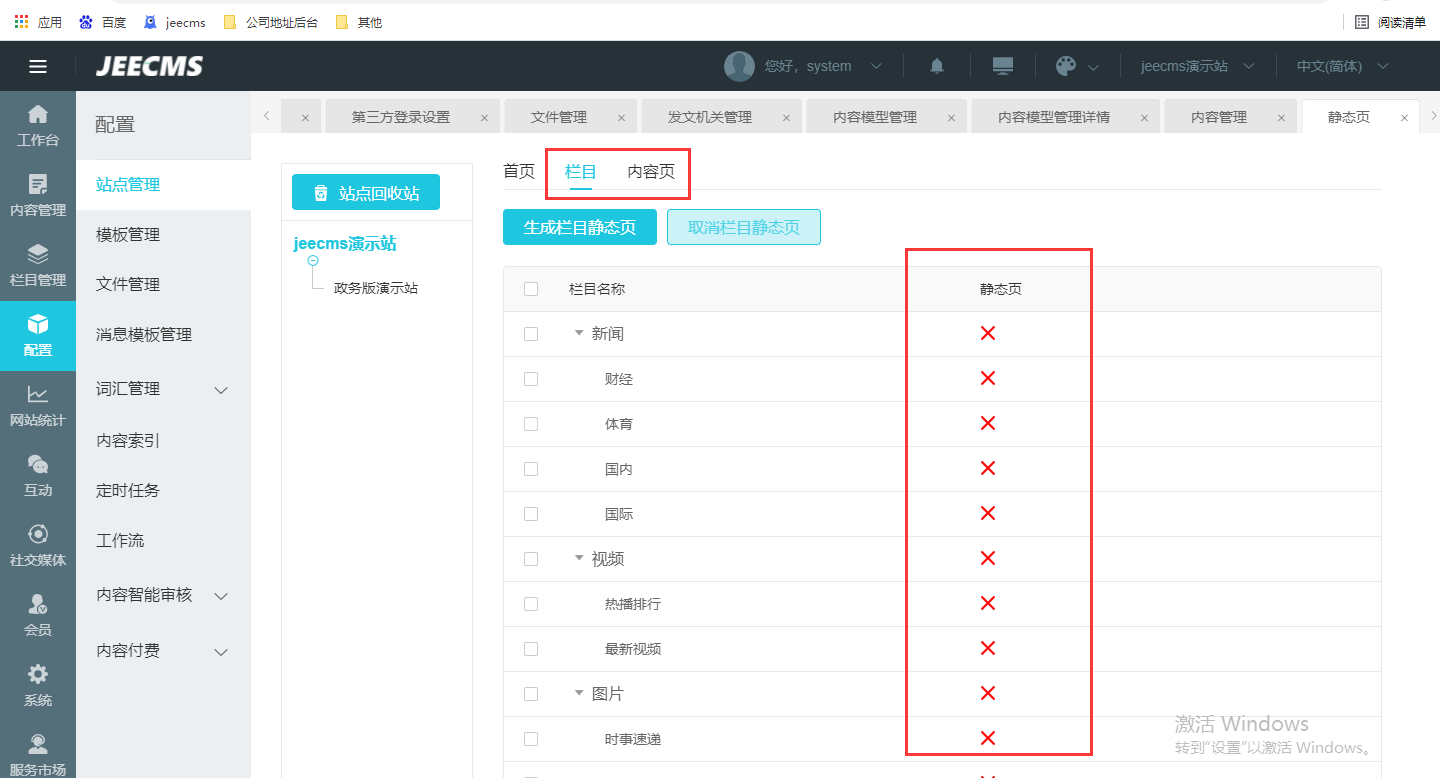The width and height of the screenshot is (1440, 778).
Task: Tick the checkbox for 新闻 row
Action: pyautogui.click(x=531, y=334)
